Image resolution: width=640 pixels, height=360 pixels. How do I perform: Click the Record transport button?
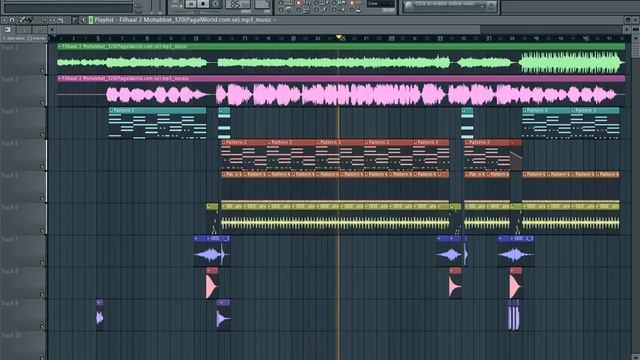coord(216,4)
